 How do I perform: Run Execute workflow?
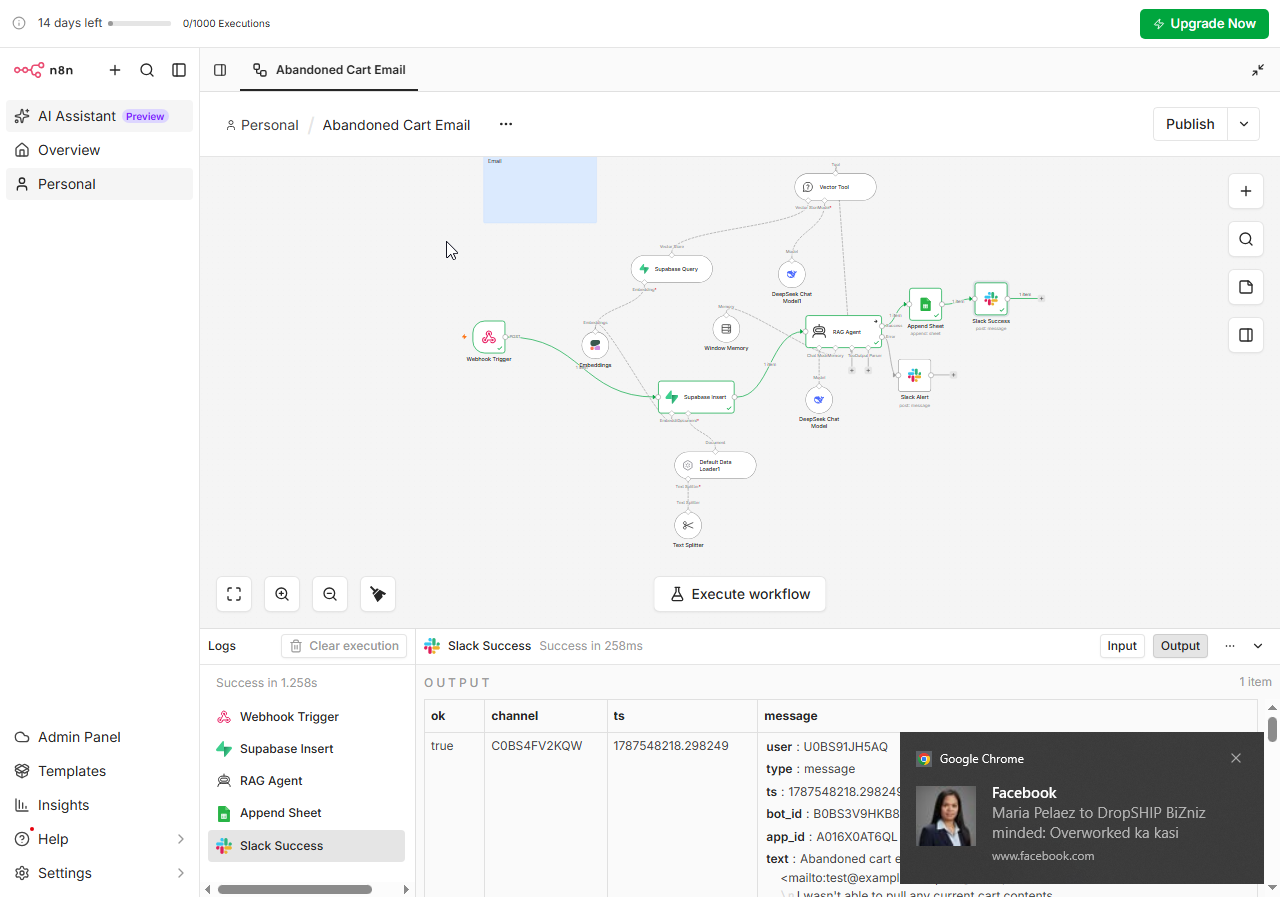[x=740, y=594]
